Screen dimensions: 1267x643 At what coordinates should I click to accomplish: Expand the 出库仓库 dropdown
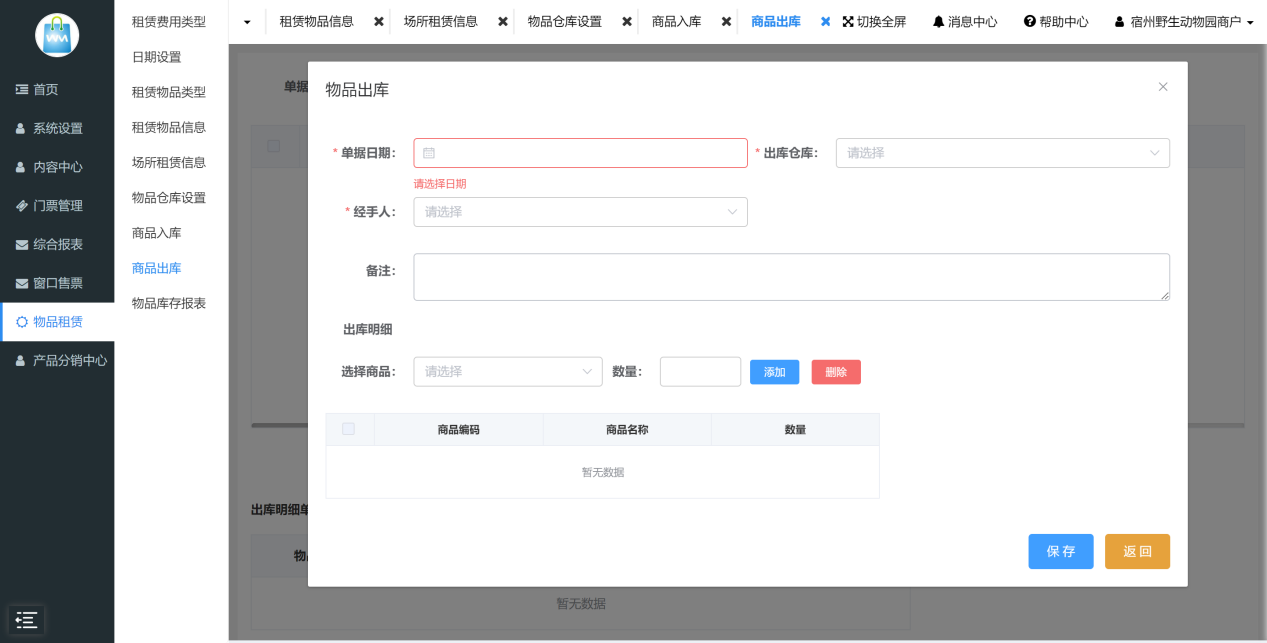(x=1002, y=153)
